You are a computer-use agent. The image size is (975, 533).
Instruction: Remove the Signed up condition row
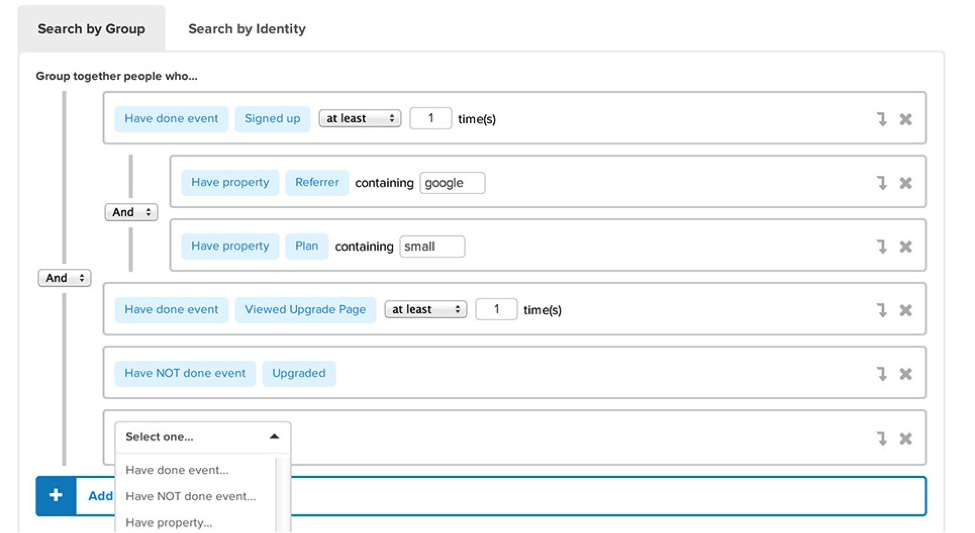(x=905, y=119)
